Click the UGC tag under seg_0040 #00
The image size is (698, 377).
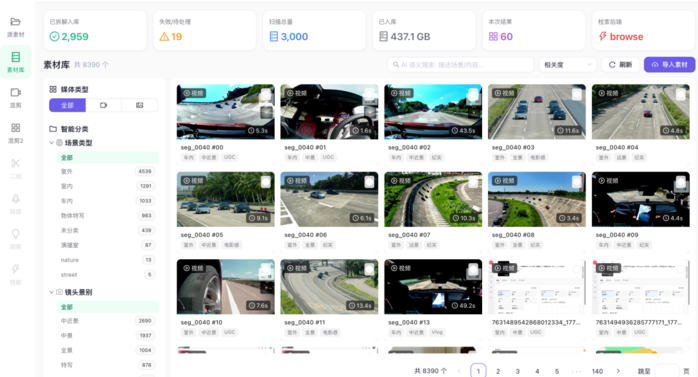click(230, 157)
